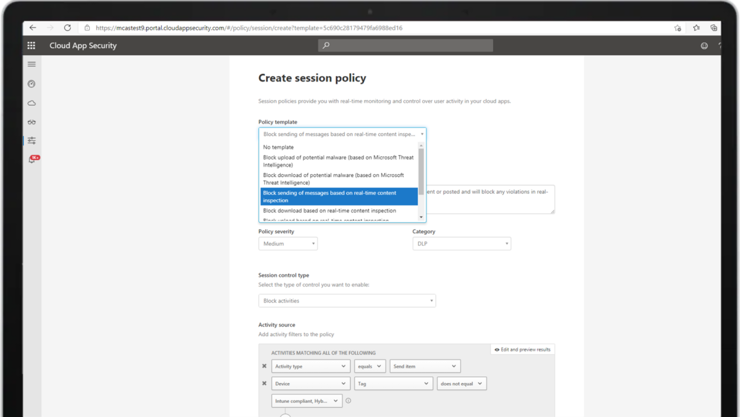This screenshot has width=740, height=417.
Task: Choose 'Block upload of potential malware' template
Action: pos(339,161)
